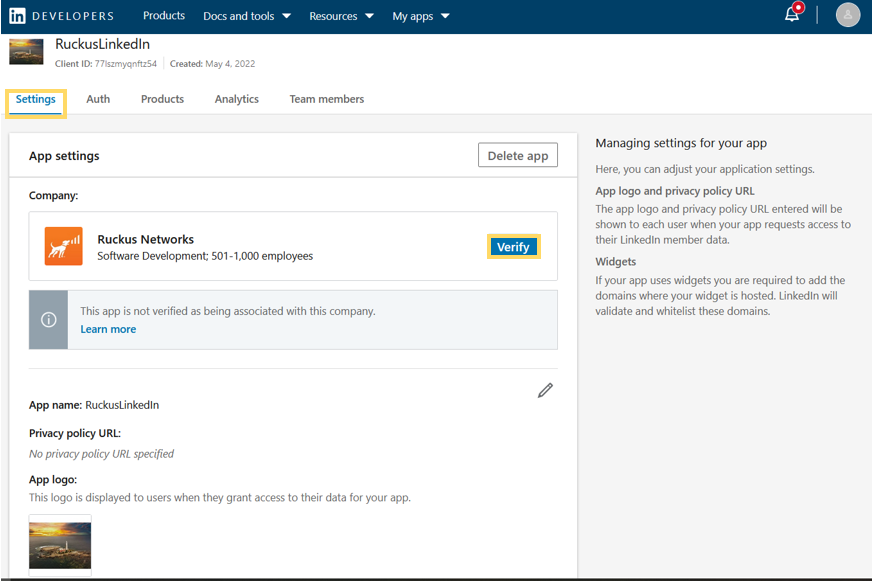Viewport: 872px width, 582px height.
Task: Click the Created date May 4, 2022
Action: point(230,64)
